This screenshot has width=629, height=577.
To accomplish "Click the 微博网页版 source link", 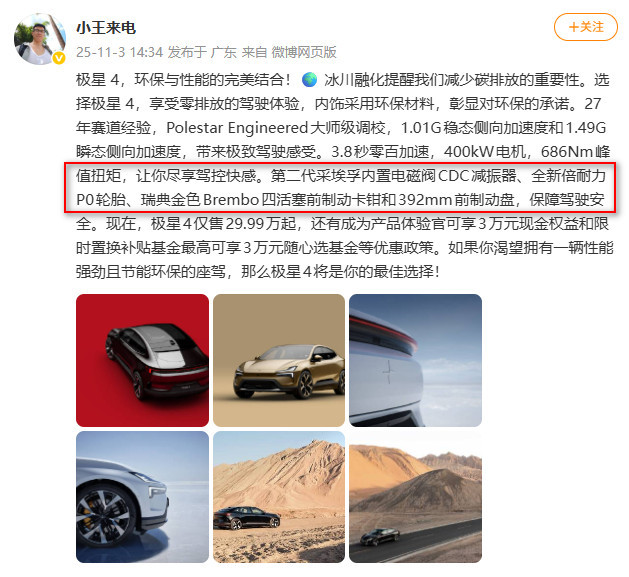I will pos(304,52).
